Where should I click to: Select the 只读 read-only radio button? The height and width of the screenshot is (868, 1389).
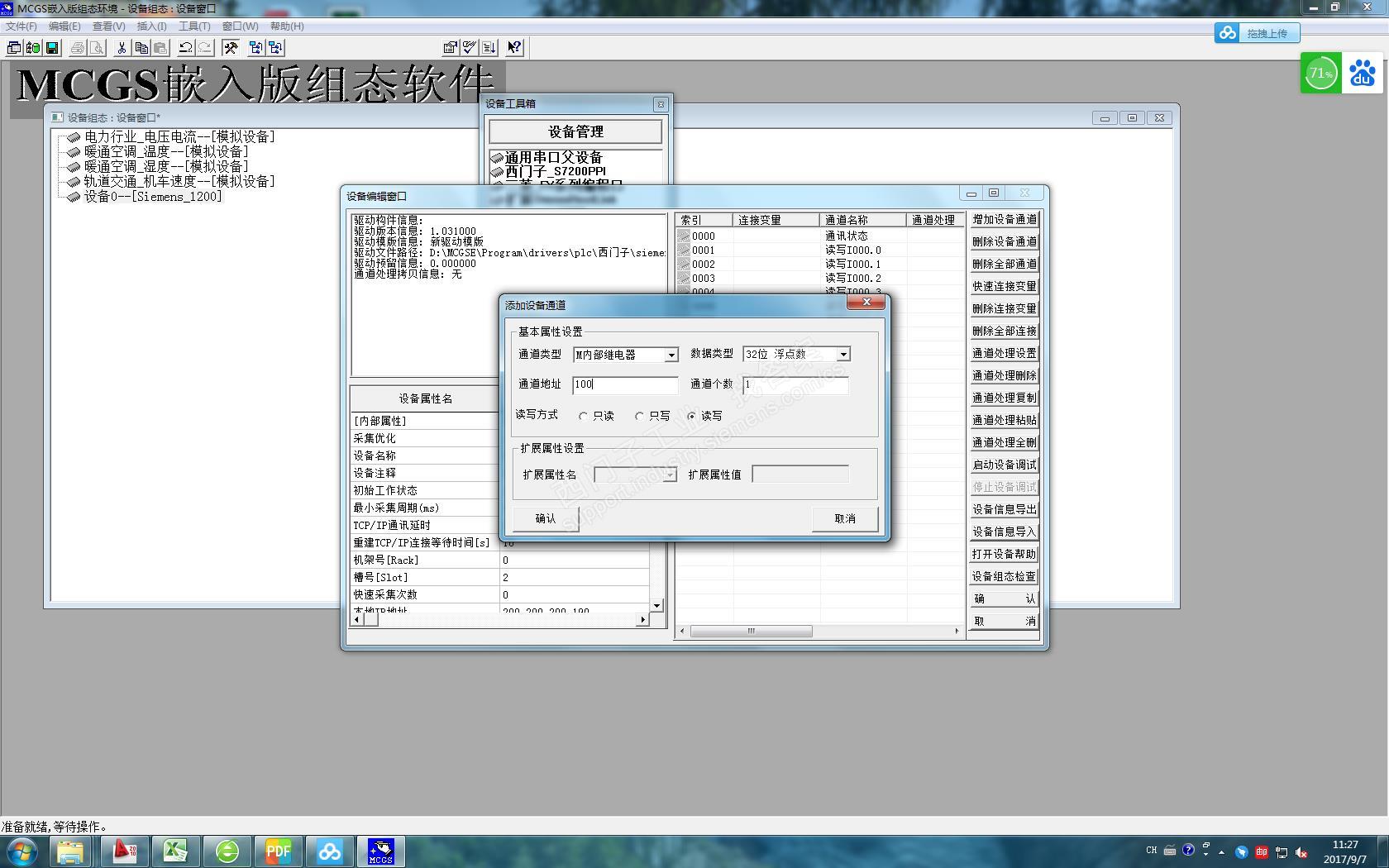(x=584, y=416)
